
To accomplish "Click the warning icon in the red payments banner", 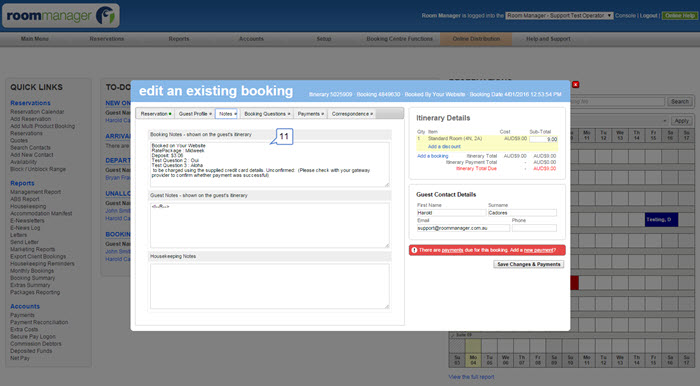I will [x=414, y=250].
